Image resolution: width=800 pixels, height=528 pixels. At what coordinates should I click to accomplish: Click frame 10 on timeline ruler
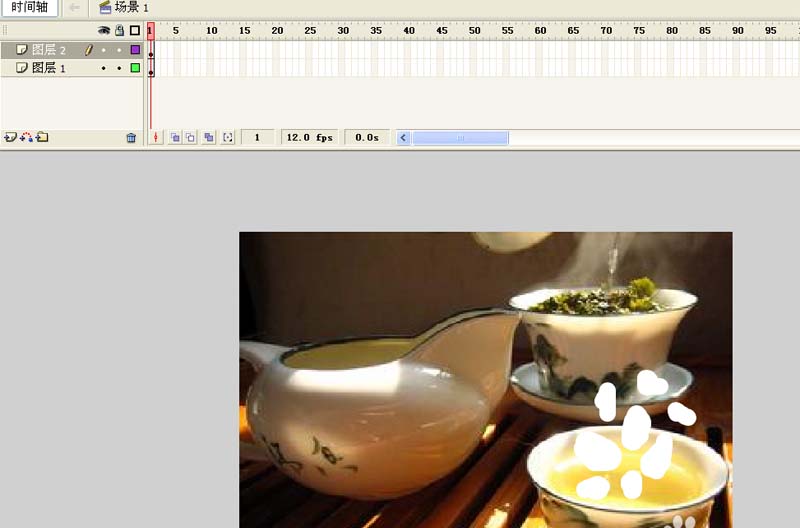pos(212,31)
